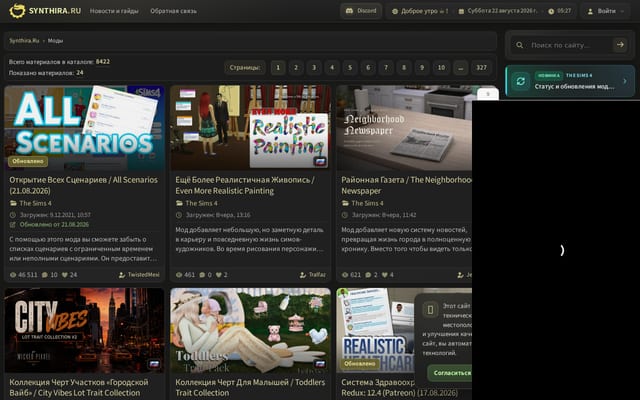Screen dimensions: 640x400
Task: Open the Новости и гайды menu
Action: click(114, 11)
